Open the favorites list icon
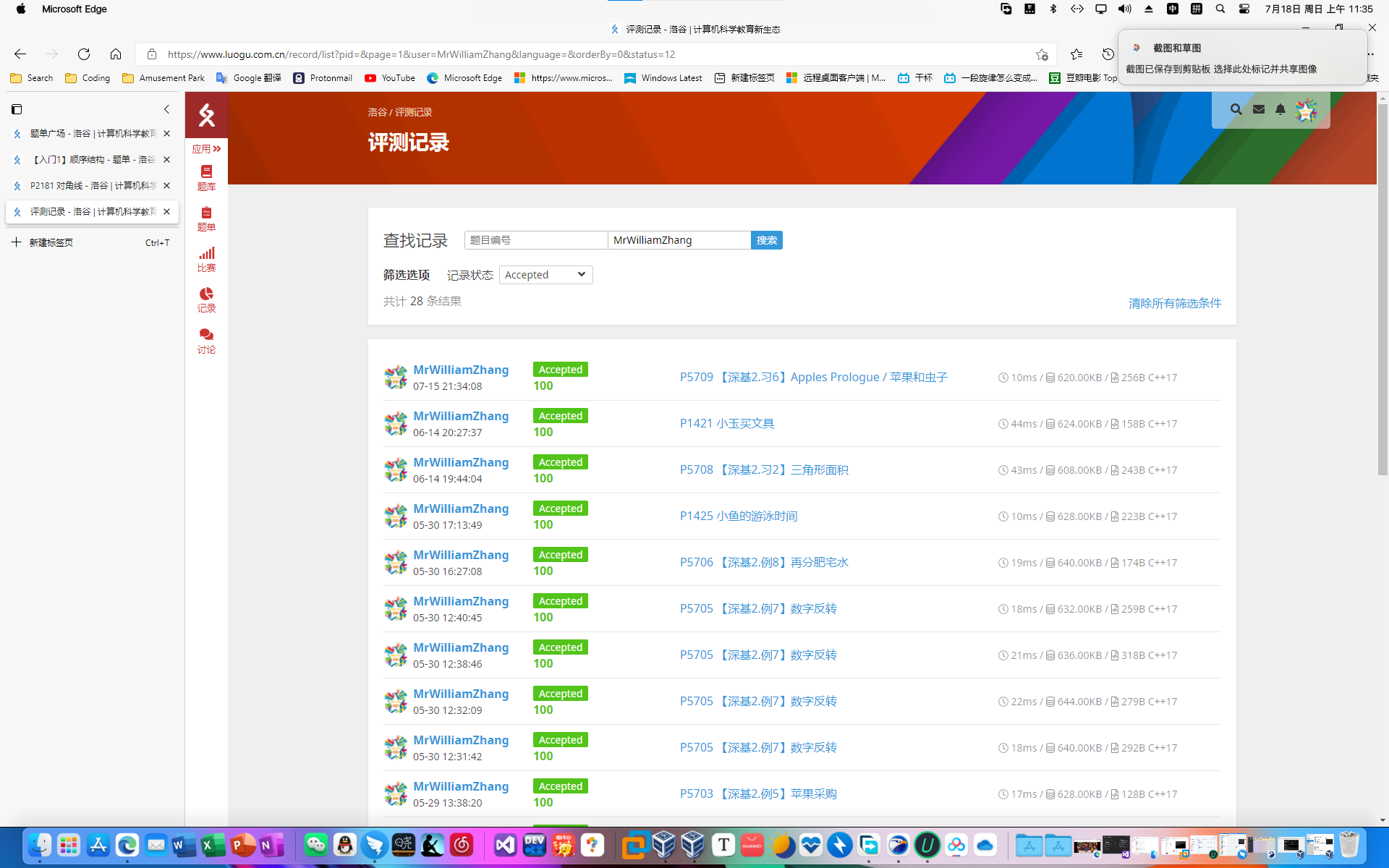The height and width of the screenshot is (868, 1389). point(1076,54)
